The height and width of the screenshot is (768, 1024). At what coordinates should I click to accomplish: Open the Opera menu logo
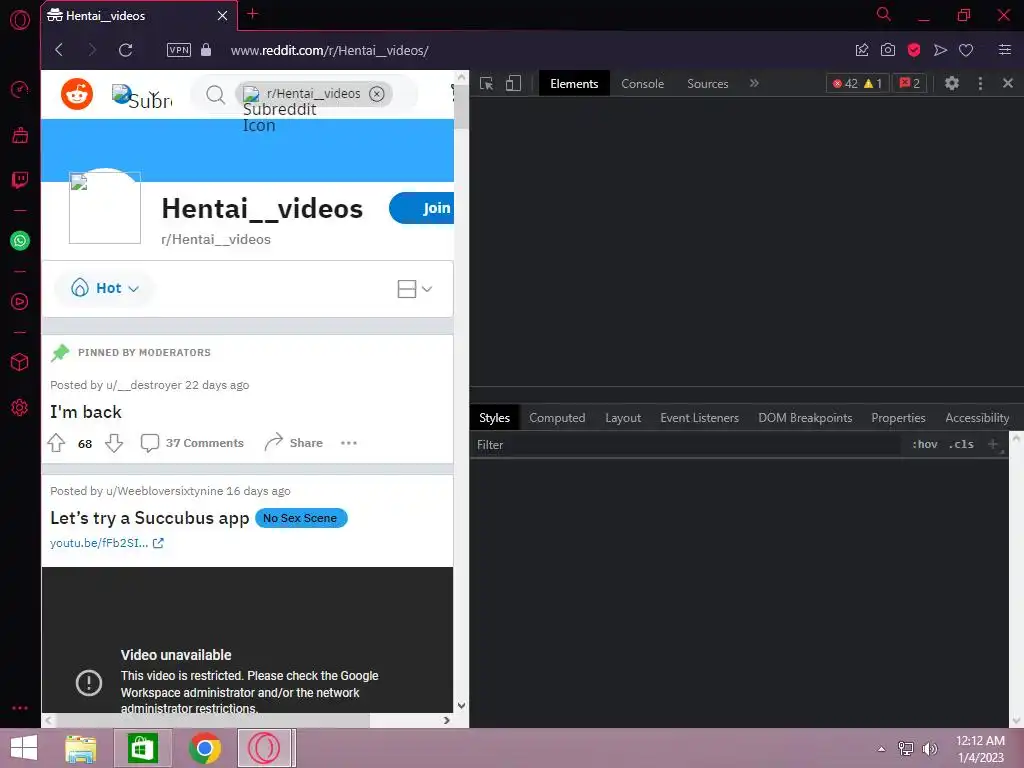(20, 20)
